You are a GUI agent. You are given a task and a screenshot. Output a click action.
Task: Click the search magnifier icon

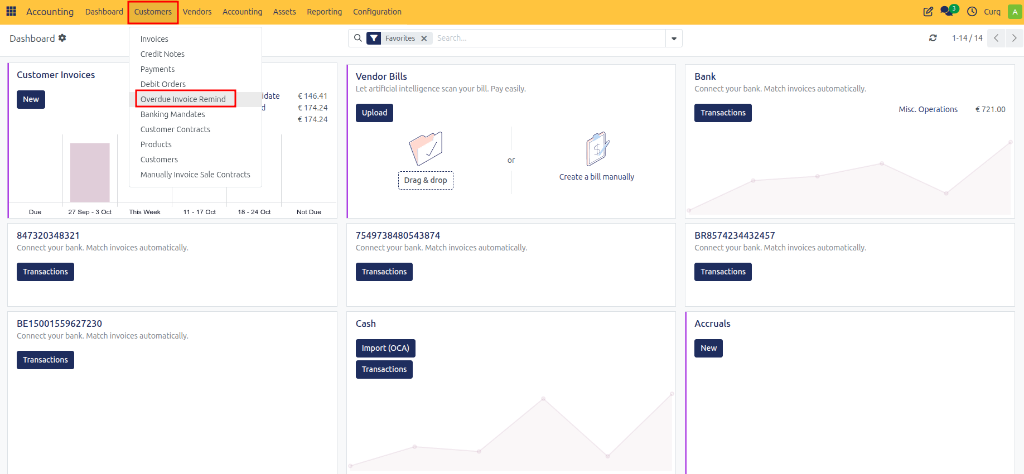point(357,39)
